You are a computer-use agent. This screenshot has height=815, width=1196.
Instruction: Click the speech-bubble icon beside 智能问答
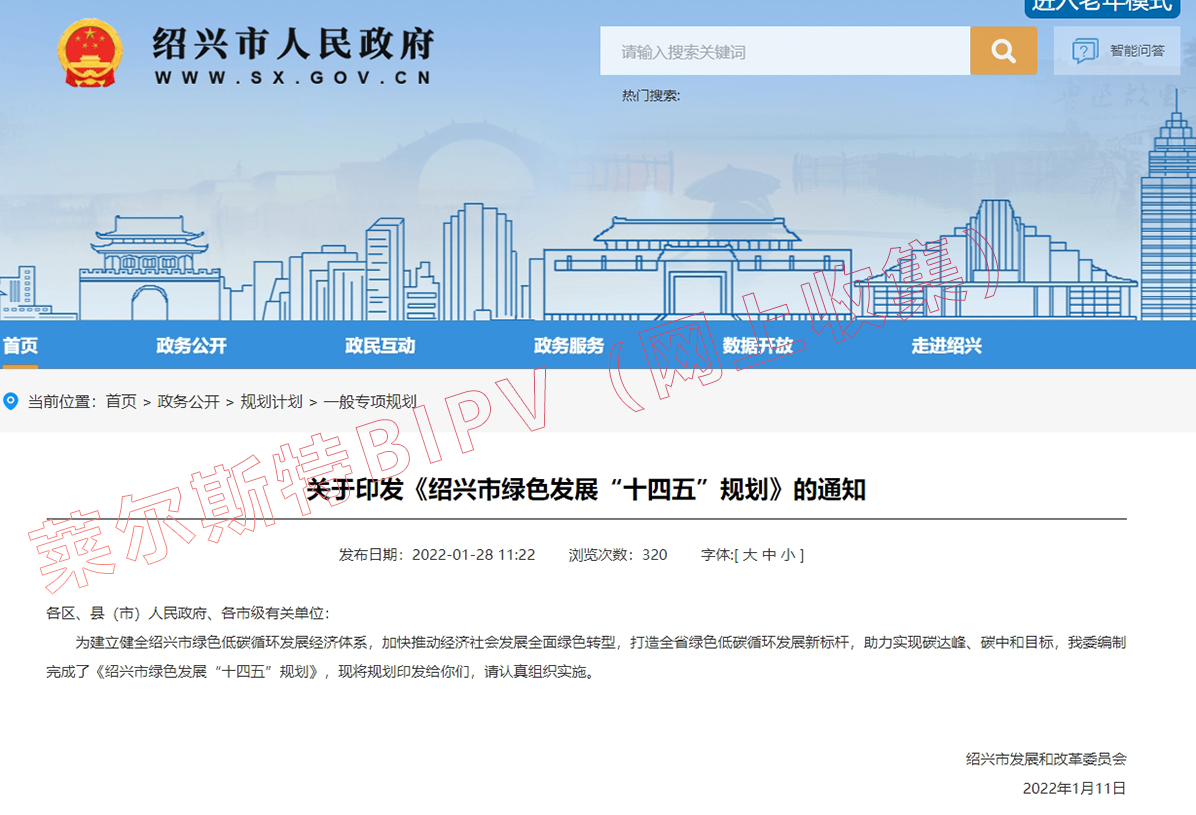(1085, 51)
